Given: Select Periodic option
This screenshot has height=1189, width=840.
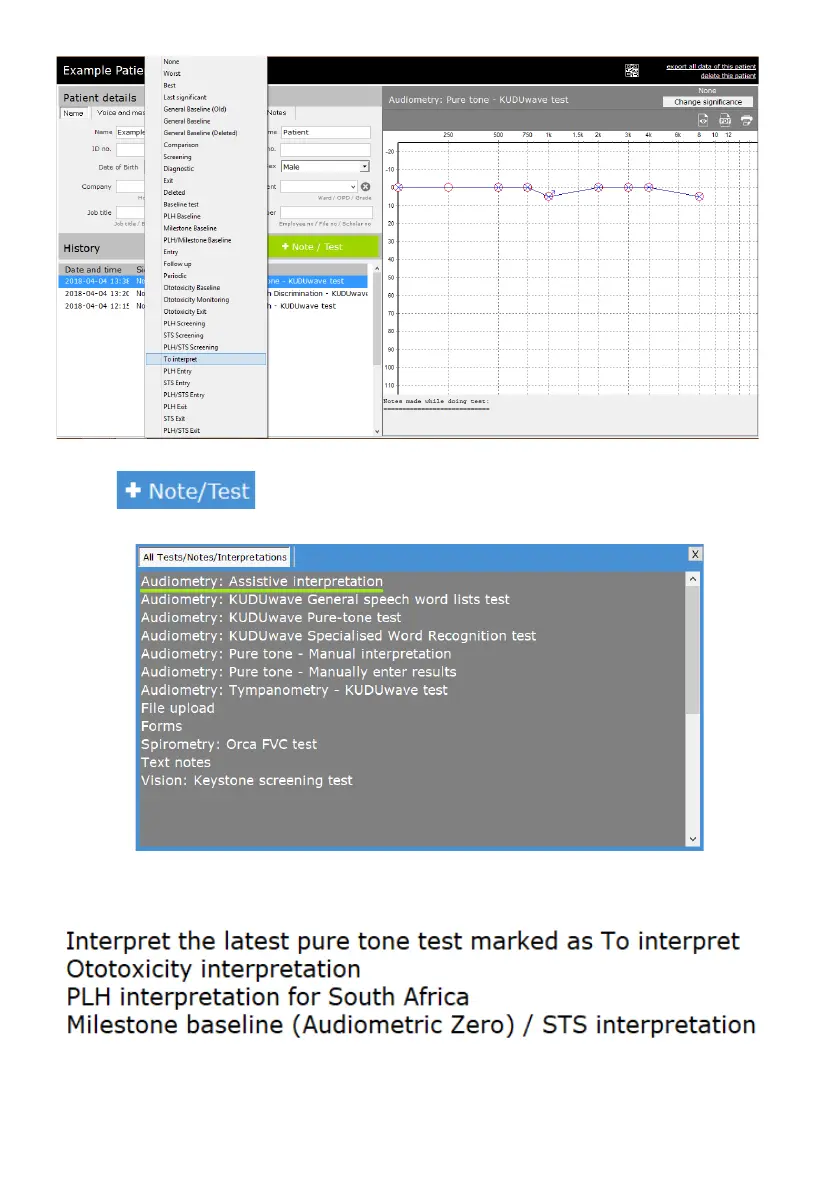Looking at the screenshot, I should click(175, 276).
